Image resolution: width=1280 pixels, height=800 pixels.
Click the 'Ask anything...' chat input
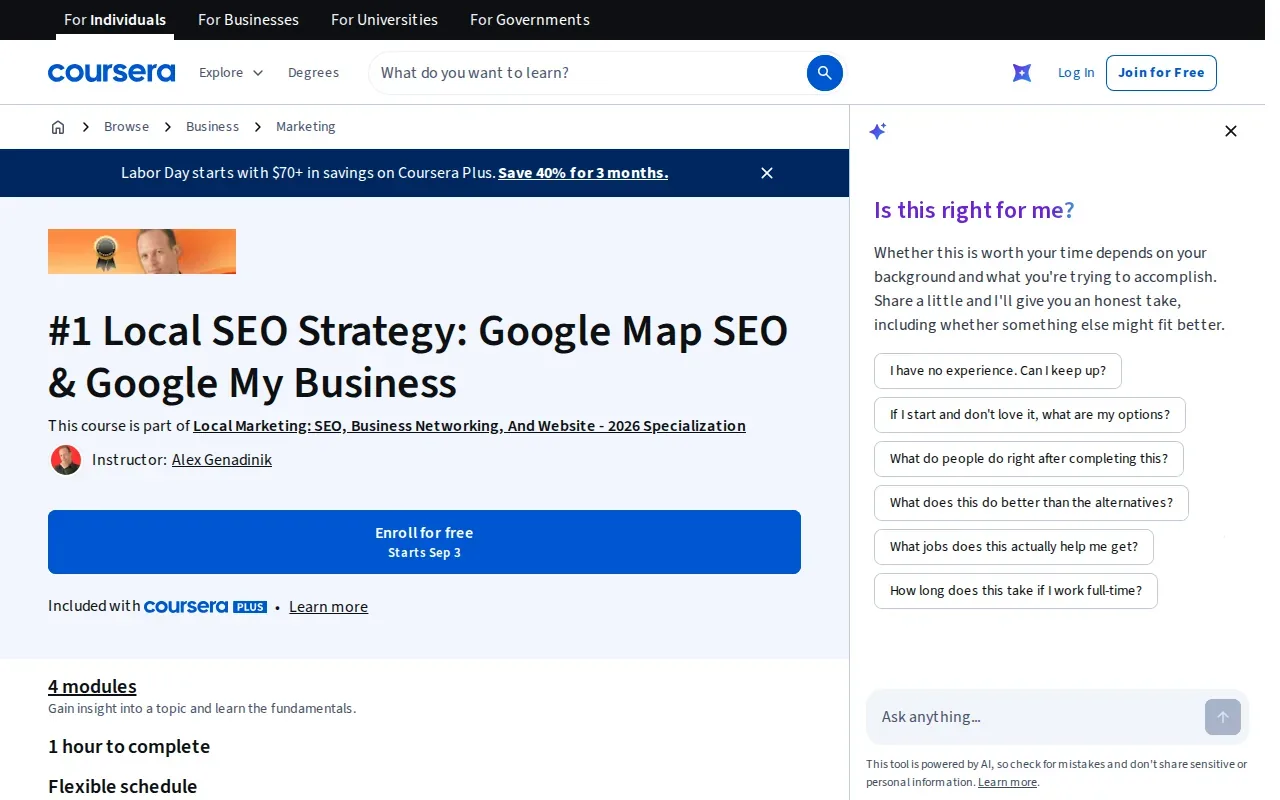[1035, 717]
